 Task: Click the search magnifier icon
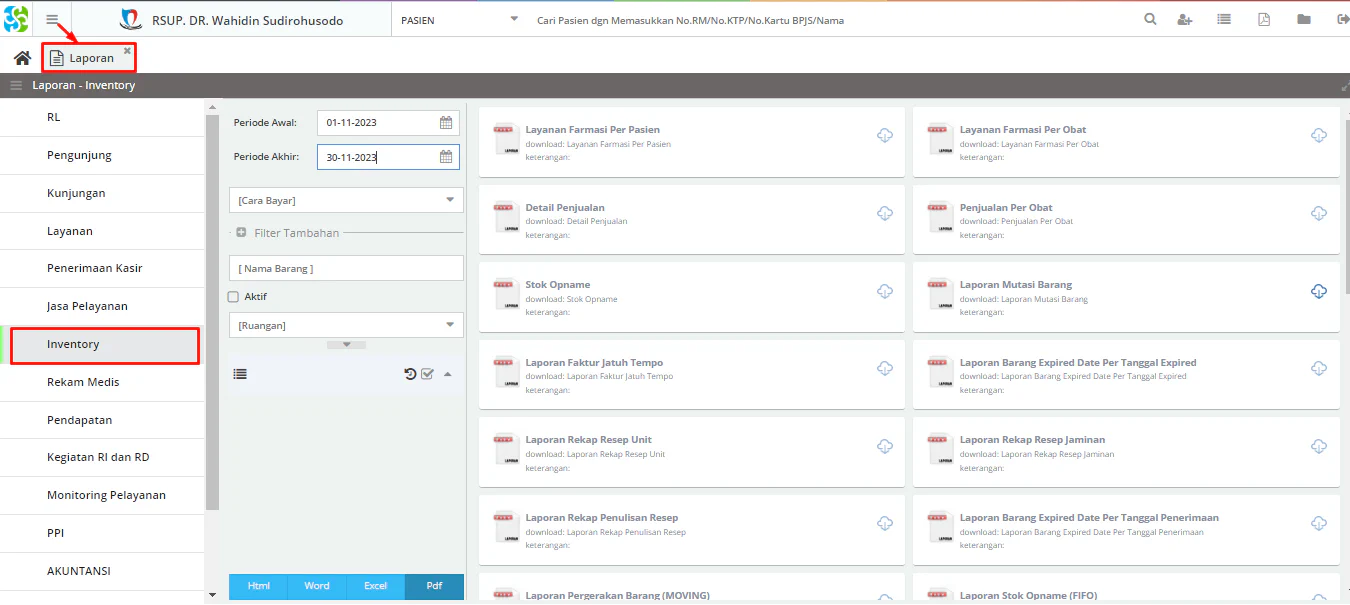[1150, 19]
